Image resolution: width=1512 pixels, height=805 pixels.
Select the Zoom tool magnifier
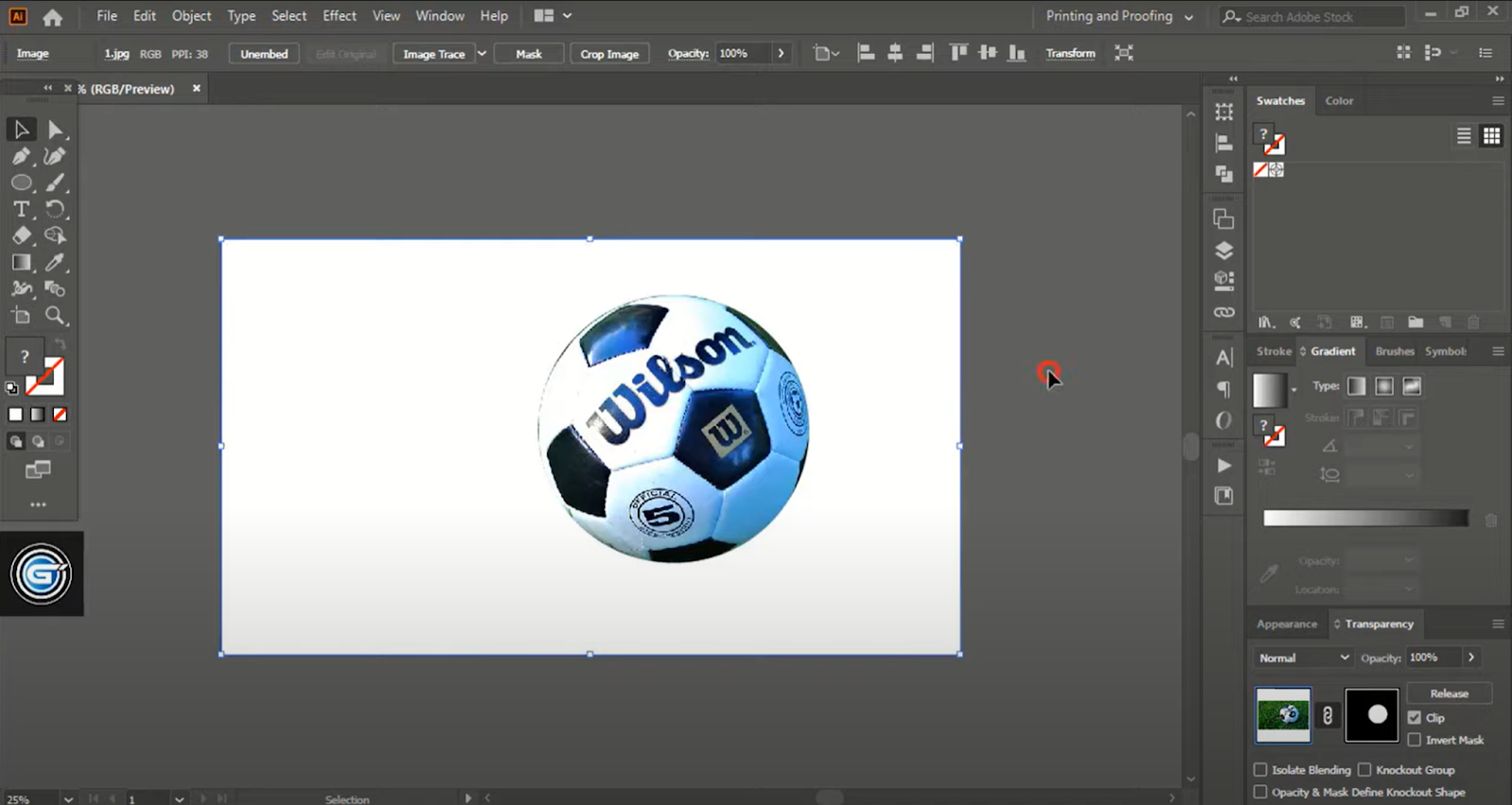55,316
